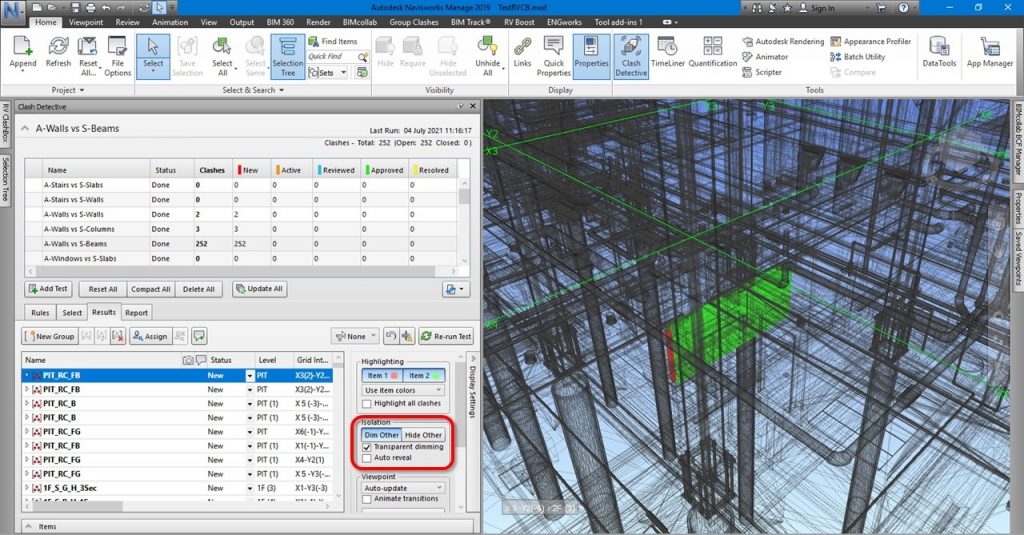Click the Re-run Test button

pos(445,336)
